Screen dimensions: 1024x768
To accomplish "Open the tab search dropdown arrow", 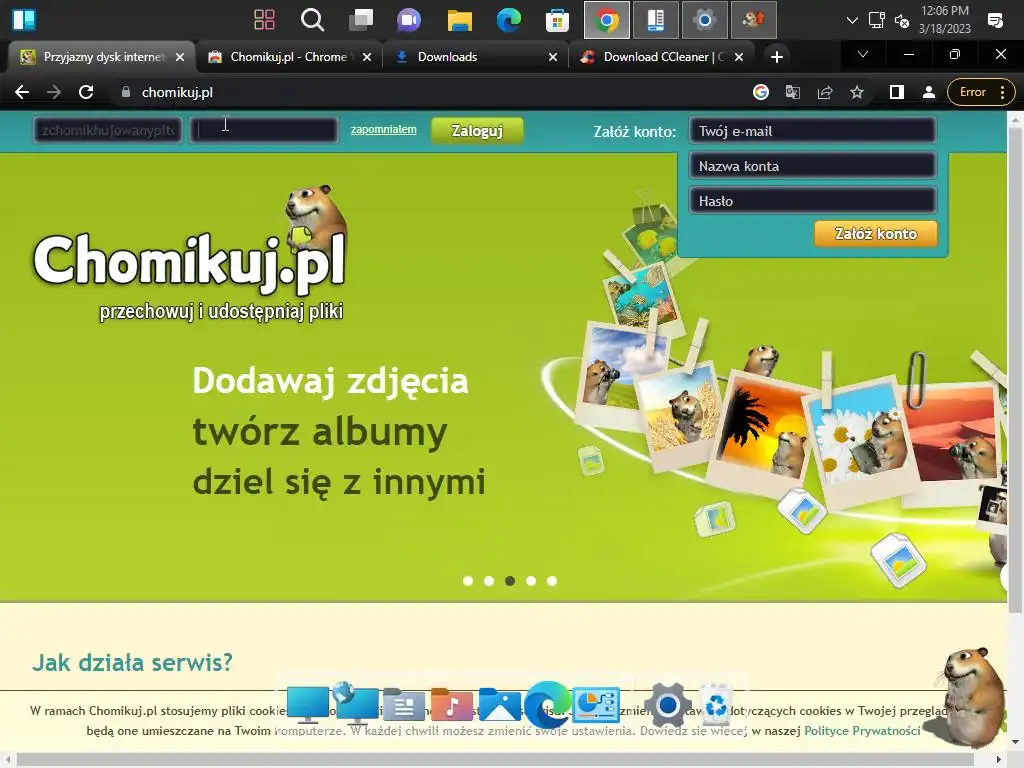I will tap(863, 54).
